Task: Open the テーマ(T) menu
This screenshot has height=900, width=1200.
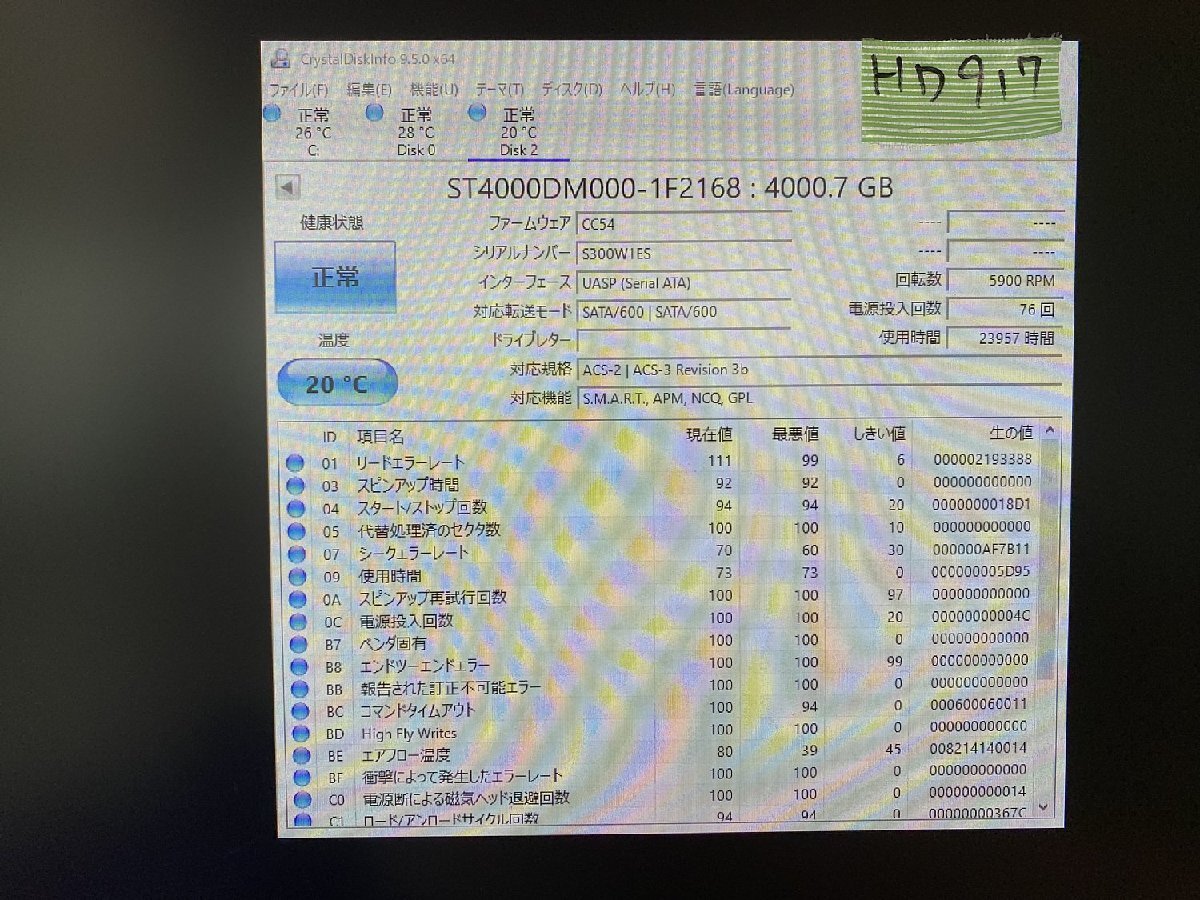Action: point(499,89)
